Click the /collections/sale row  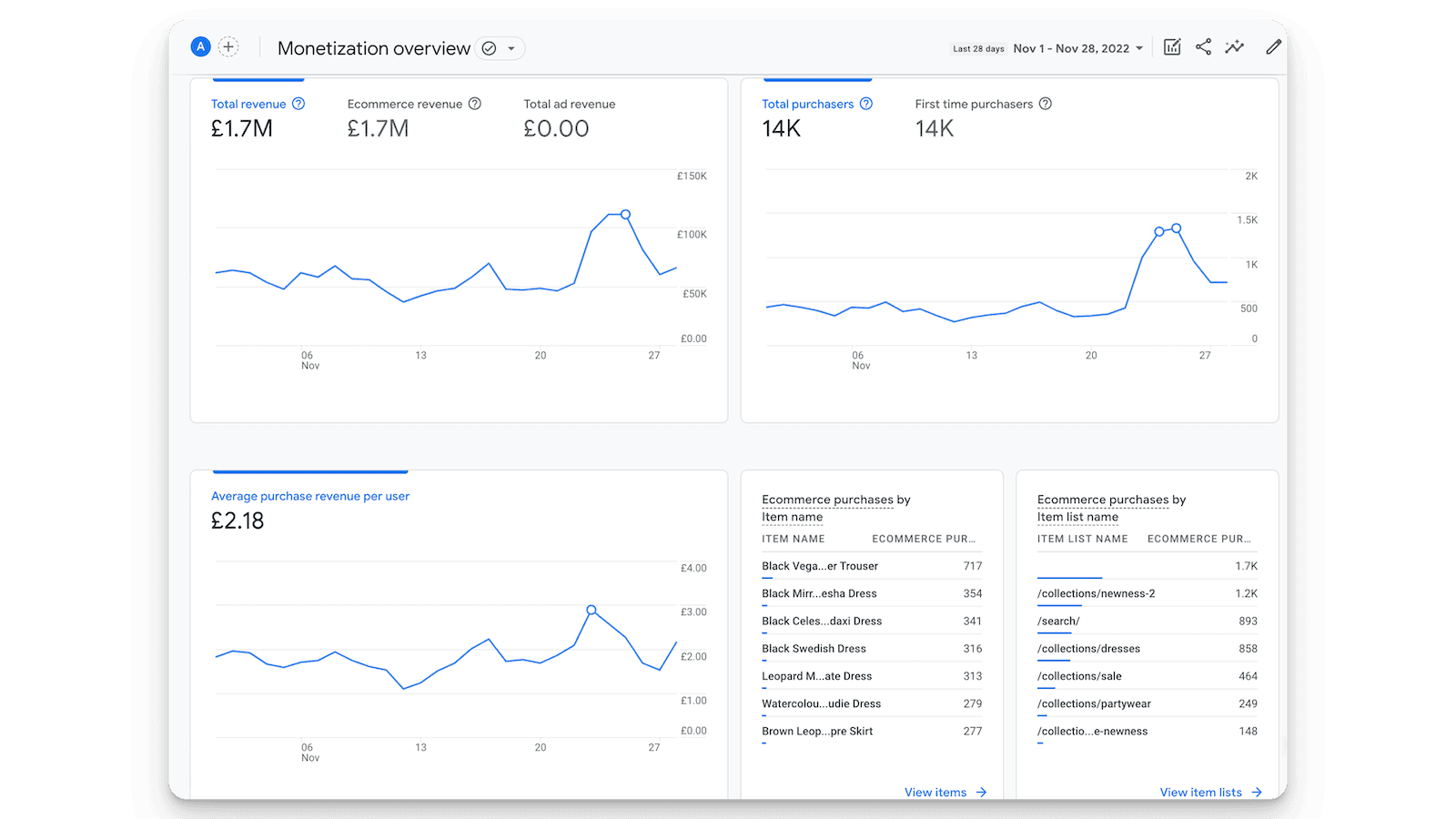tap(1148, 676)
